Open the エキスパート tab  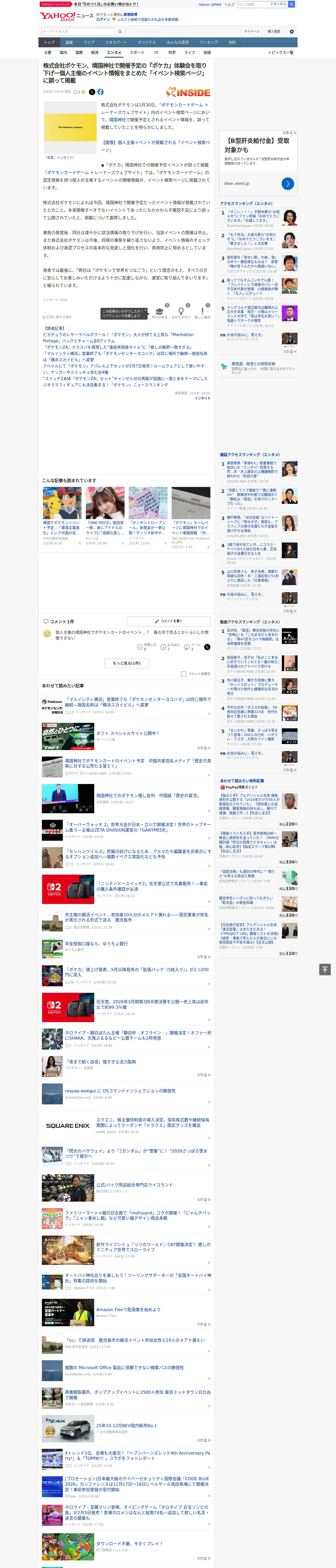pyautogui.click(x=116, y=43)
